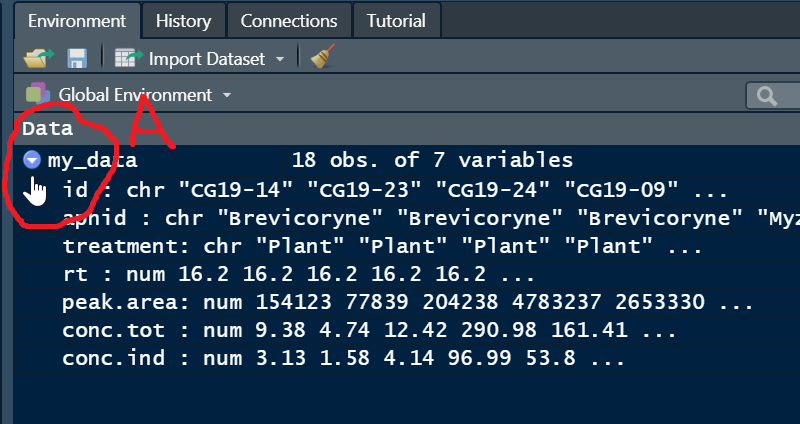
Task: Open the Import Dataset dropdown arrow
Action: tap(280, 59)
